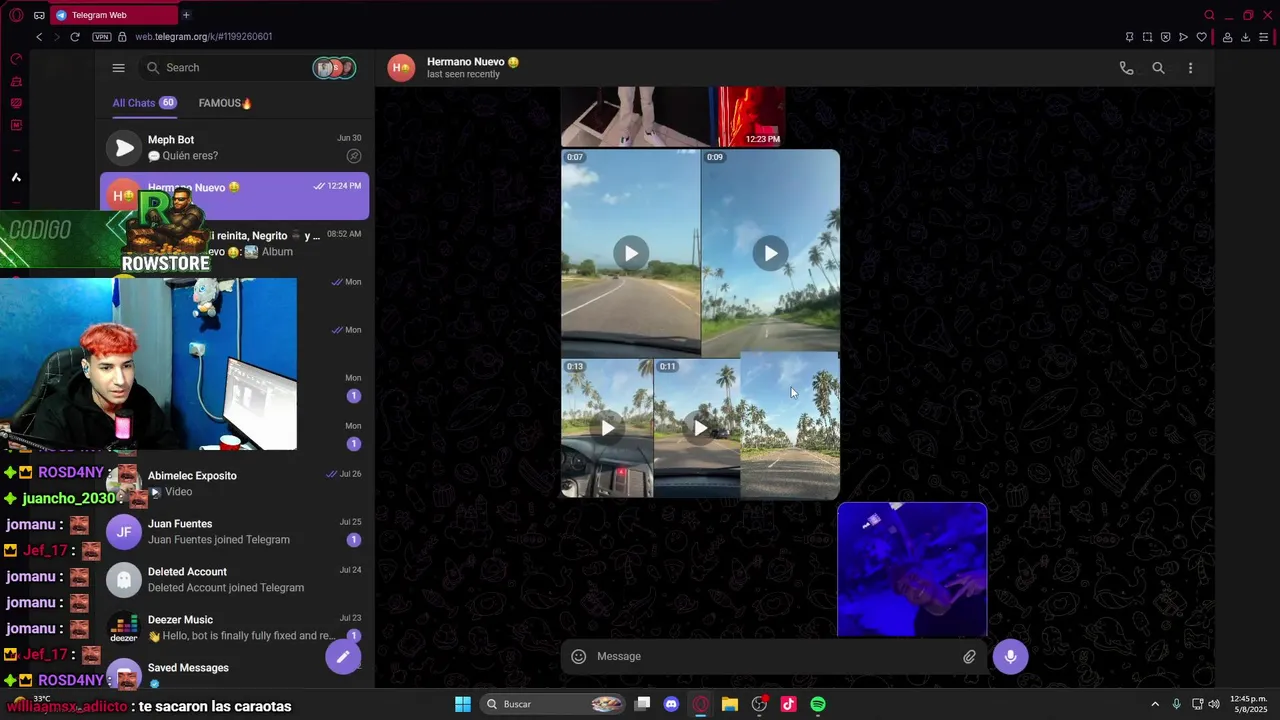Click the browser tab search magnifier icon
The height and width of the screenshot is (720, 1280).
[1209, 15]
